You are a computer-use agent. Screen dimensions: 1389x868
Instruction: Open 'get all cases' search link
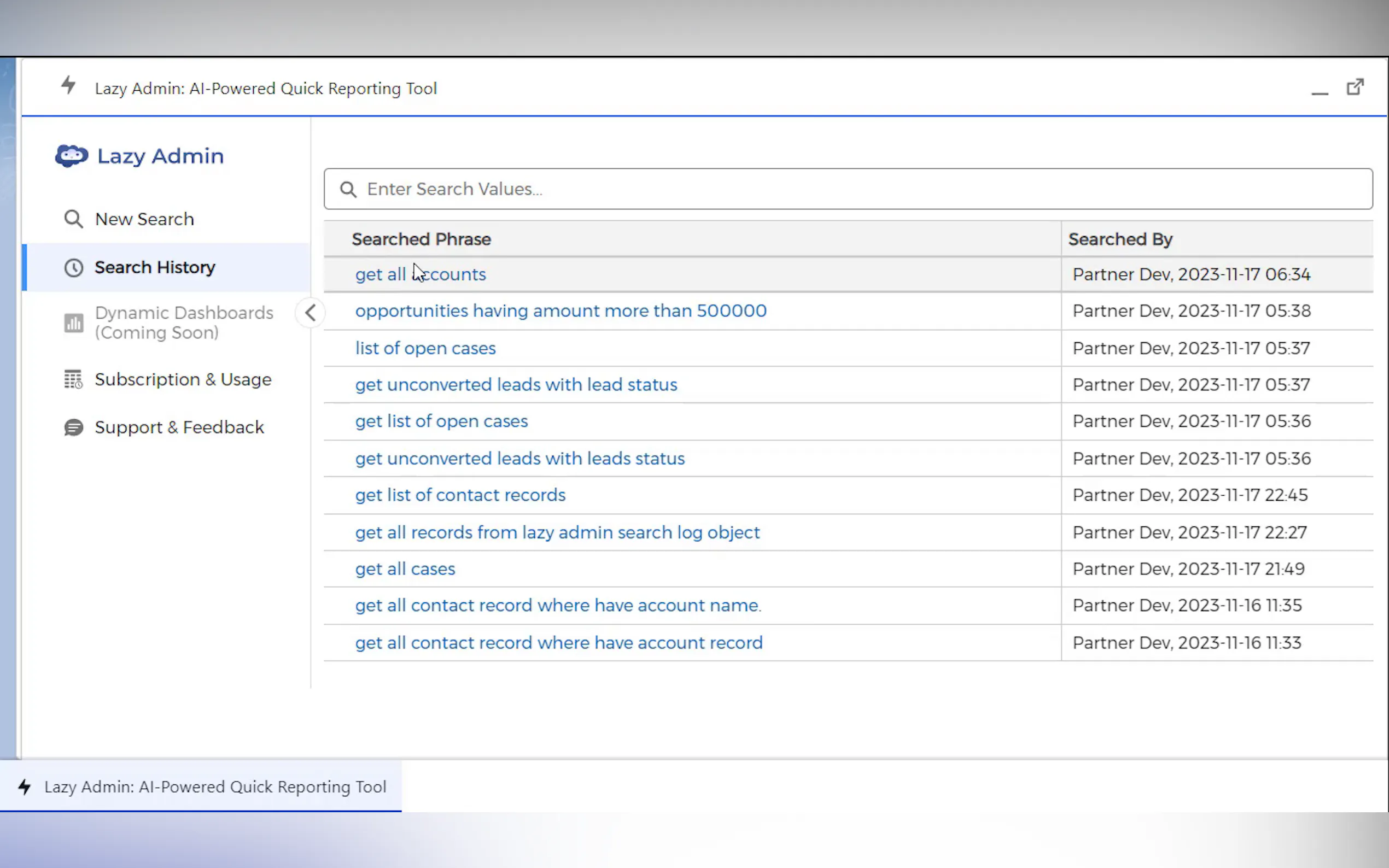coord(405,569)
